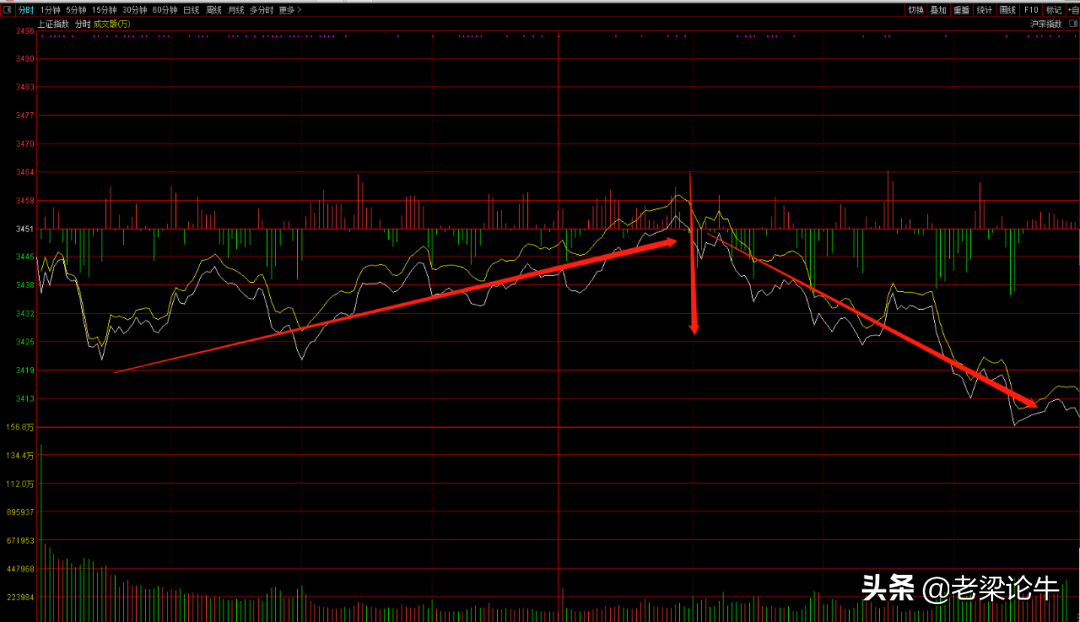Switch to the 60分钟 chart period
1080x622 pixels.
[x=165, y=10]
